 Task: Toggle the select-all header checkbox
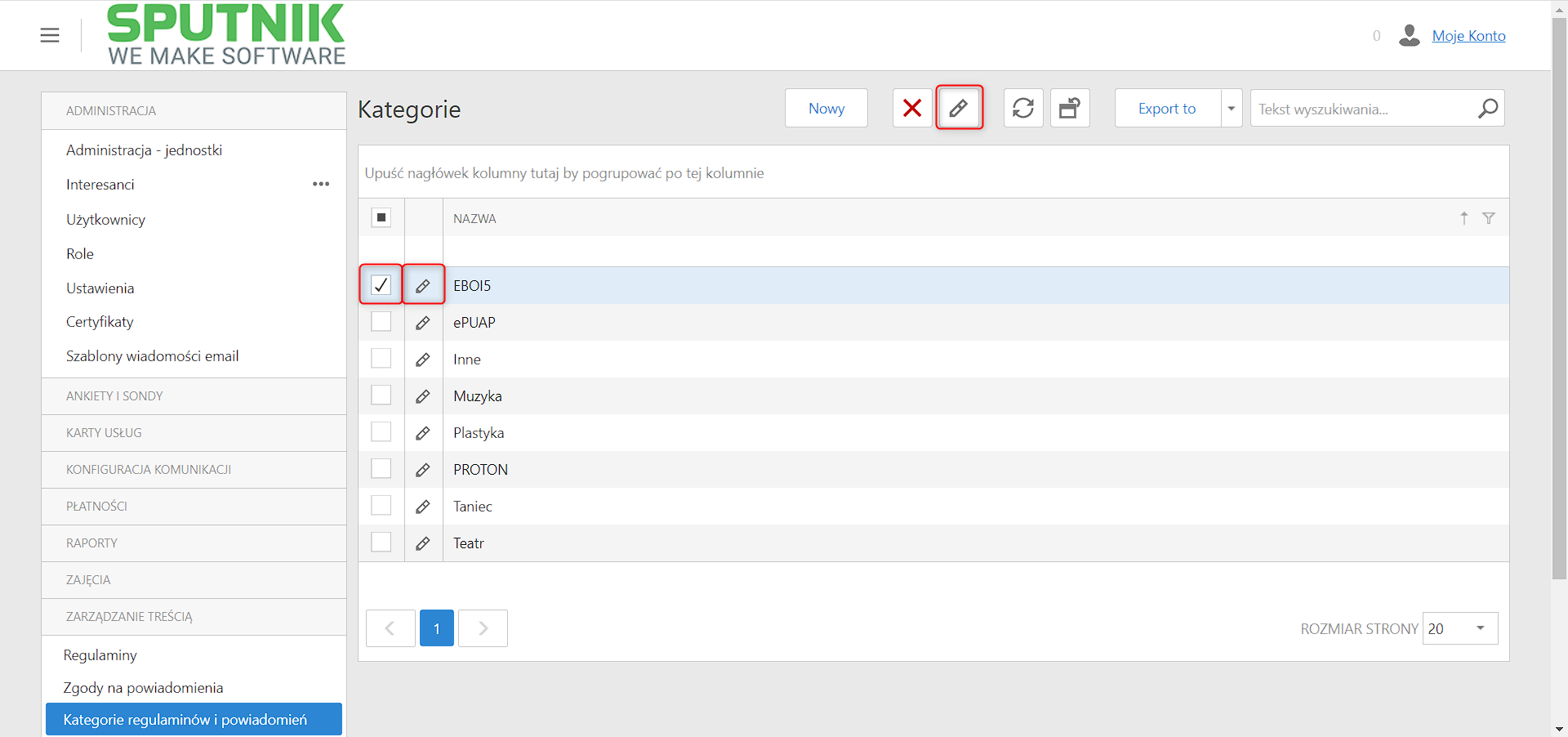[381, 217]
